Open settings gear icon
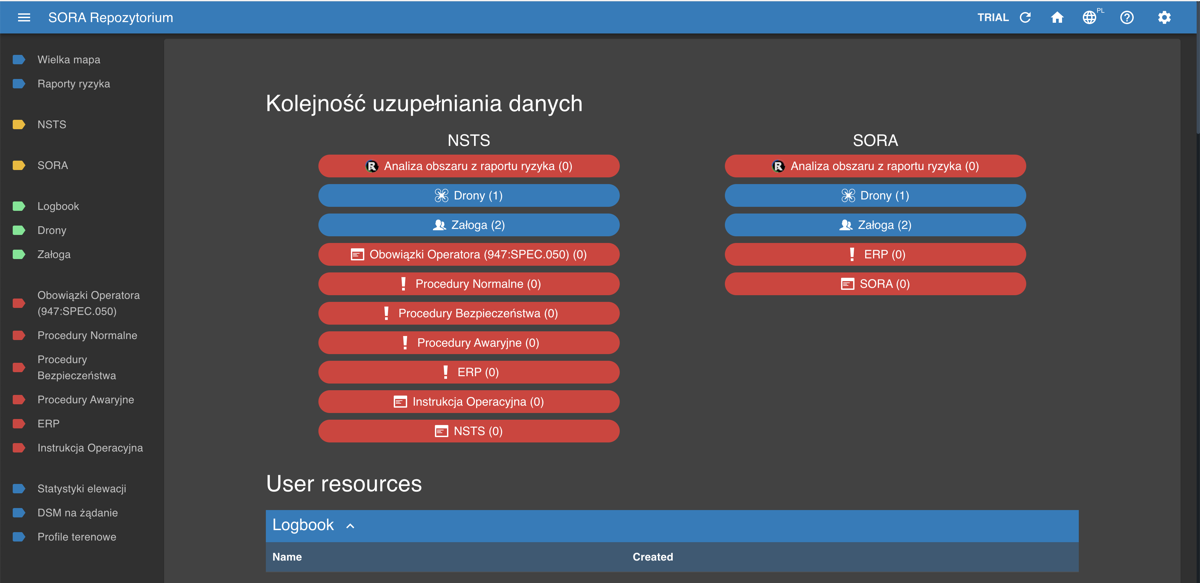Viewport: 1200px width, 583px height. [1164, 18]
